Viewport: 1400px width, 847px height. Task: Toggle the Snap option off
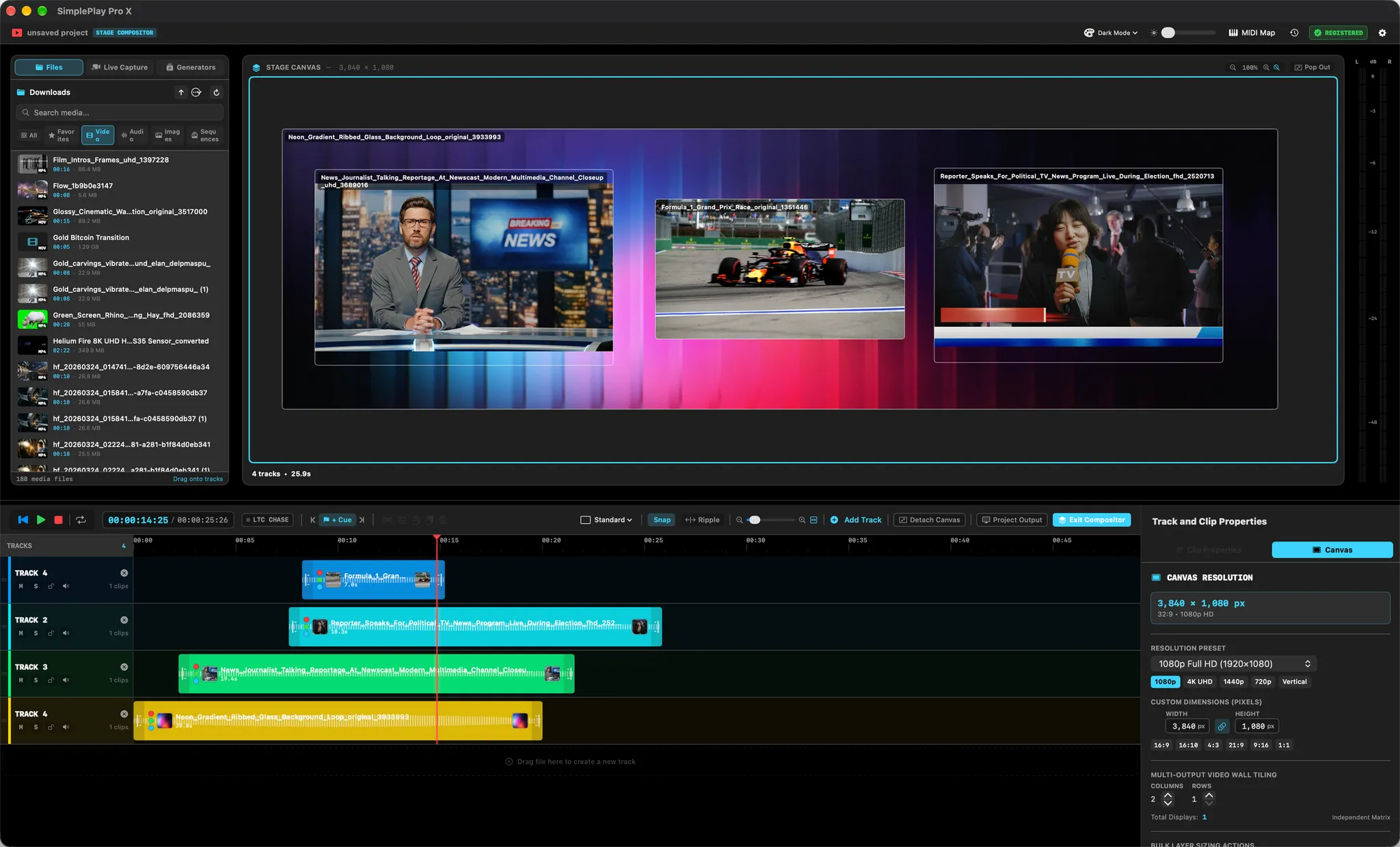(662, 520)
